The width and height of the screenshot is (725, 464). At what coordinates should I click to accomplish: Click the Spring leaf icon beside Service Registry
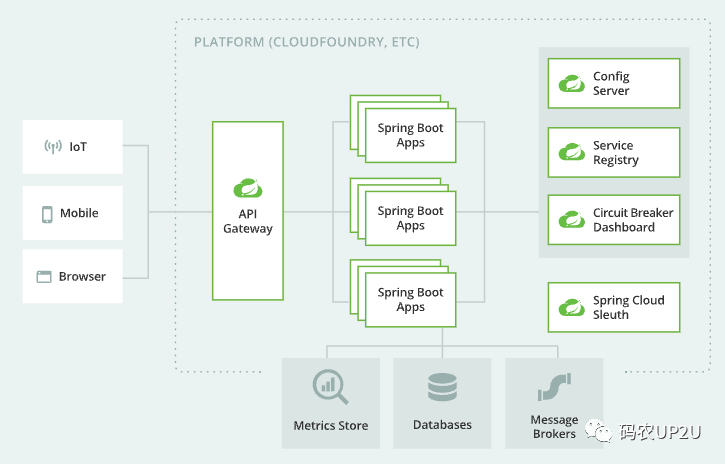pyautogui.click(x=571, y=152)
